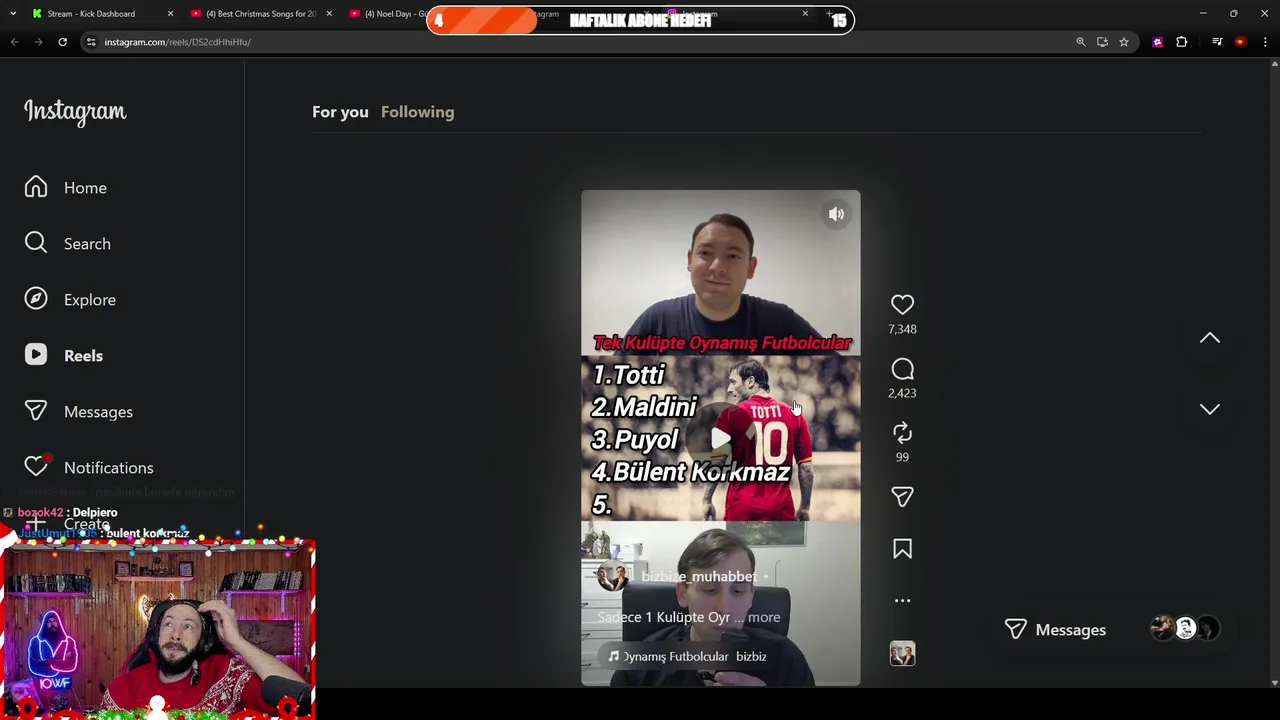Image resolution: width=1280 pixels, height=720 pixels.
Task: Open tab search dropdown arrow
Action: (x=12, y=14)
